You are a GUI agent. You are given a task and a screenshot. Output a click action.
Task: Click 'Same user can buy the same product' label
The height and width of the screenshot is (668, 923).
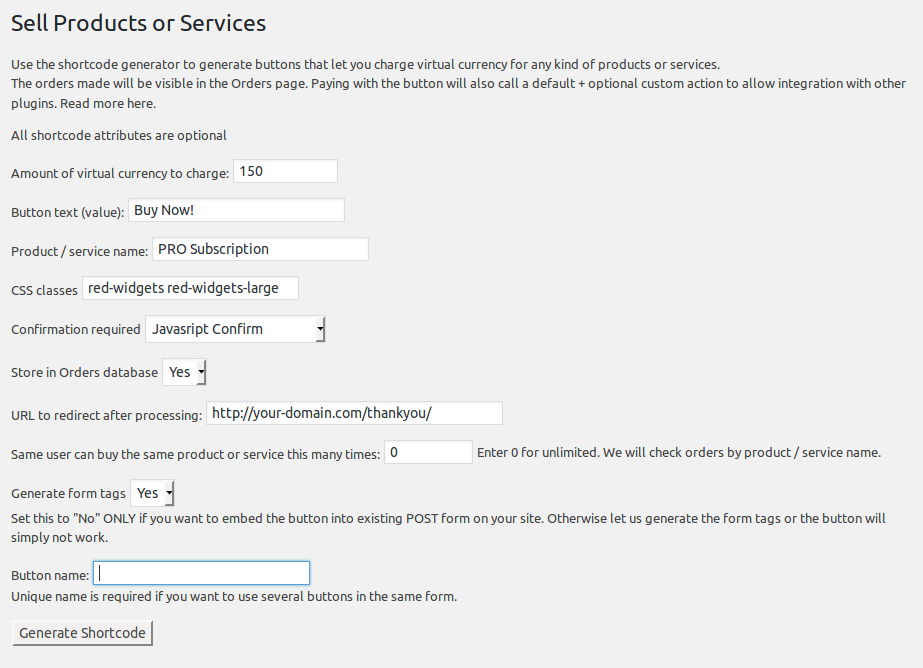(x=195, y=454)
